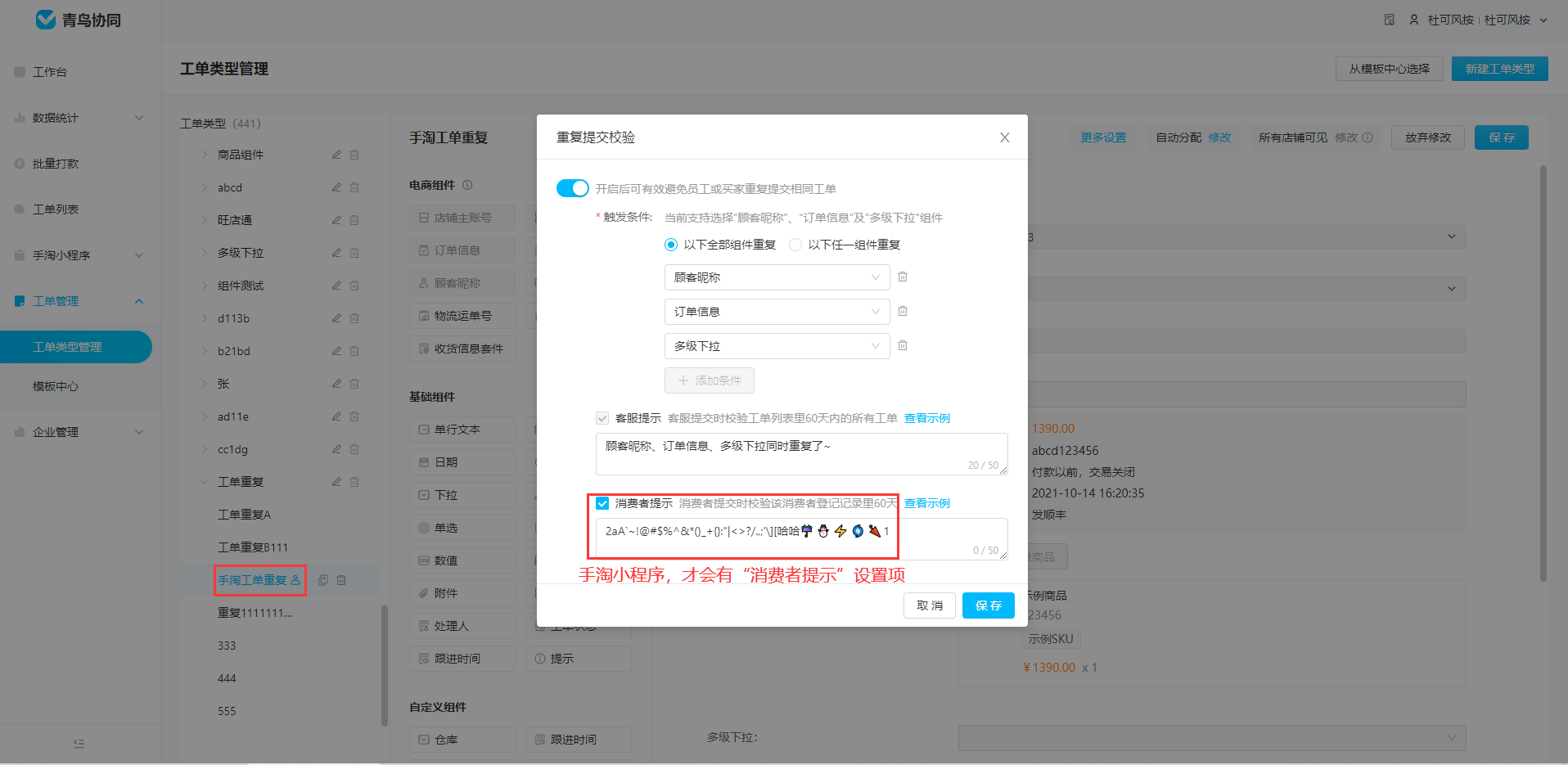Click the 添加条件 button
Screen dimensions: 1568x765
point(710,380)
